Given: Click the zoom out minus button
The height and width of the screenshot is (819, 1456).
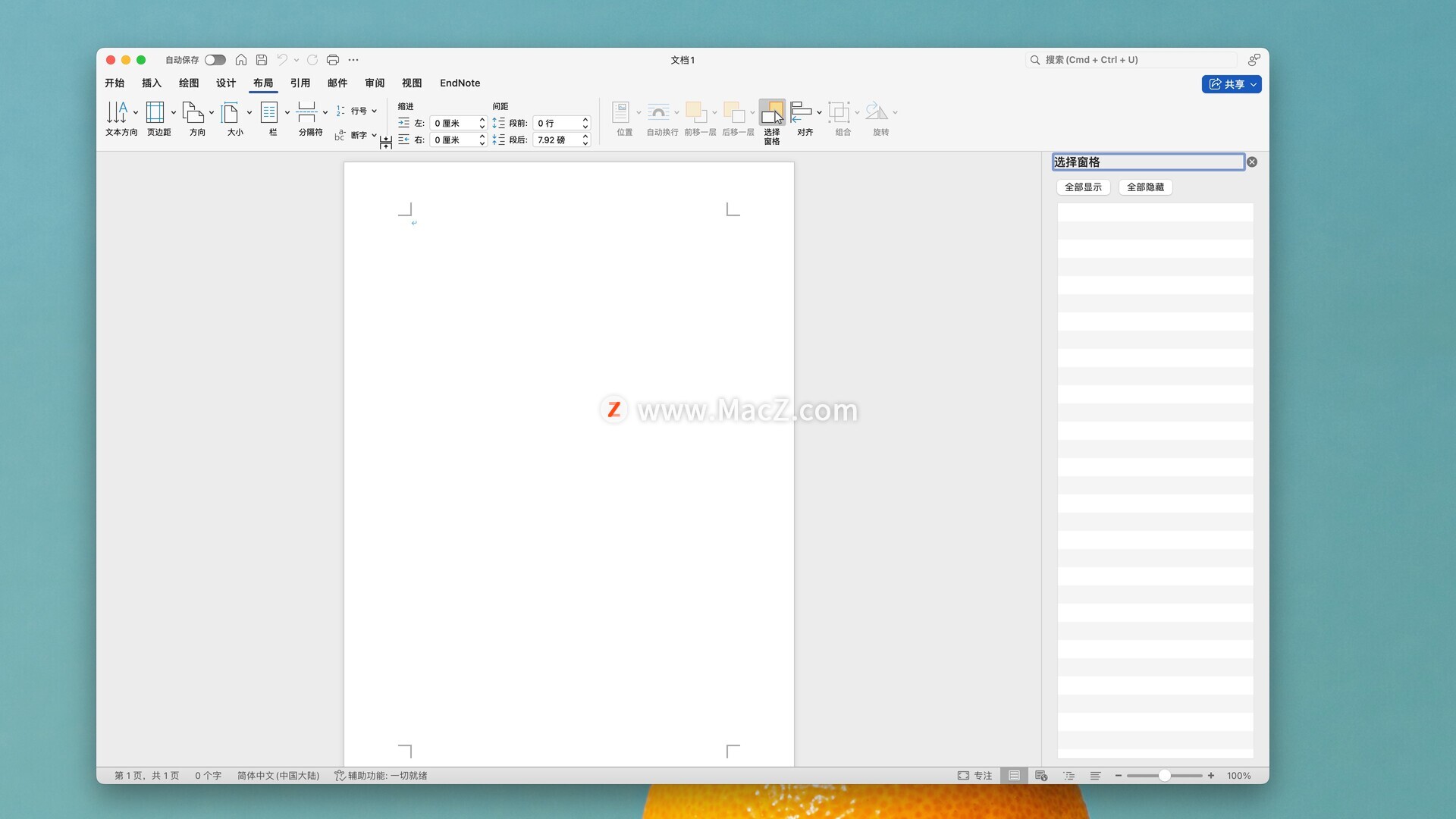Looking at the screenshot, I should (x=1118, y=776).
